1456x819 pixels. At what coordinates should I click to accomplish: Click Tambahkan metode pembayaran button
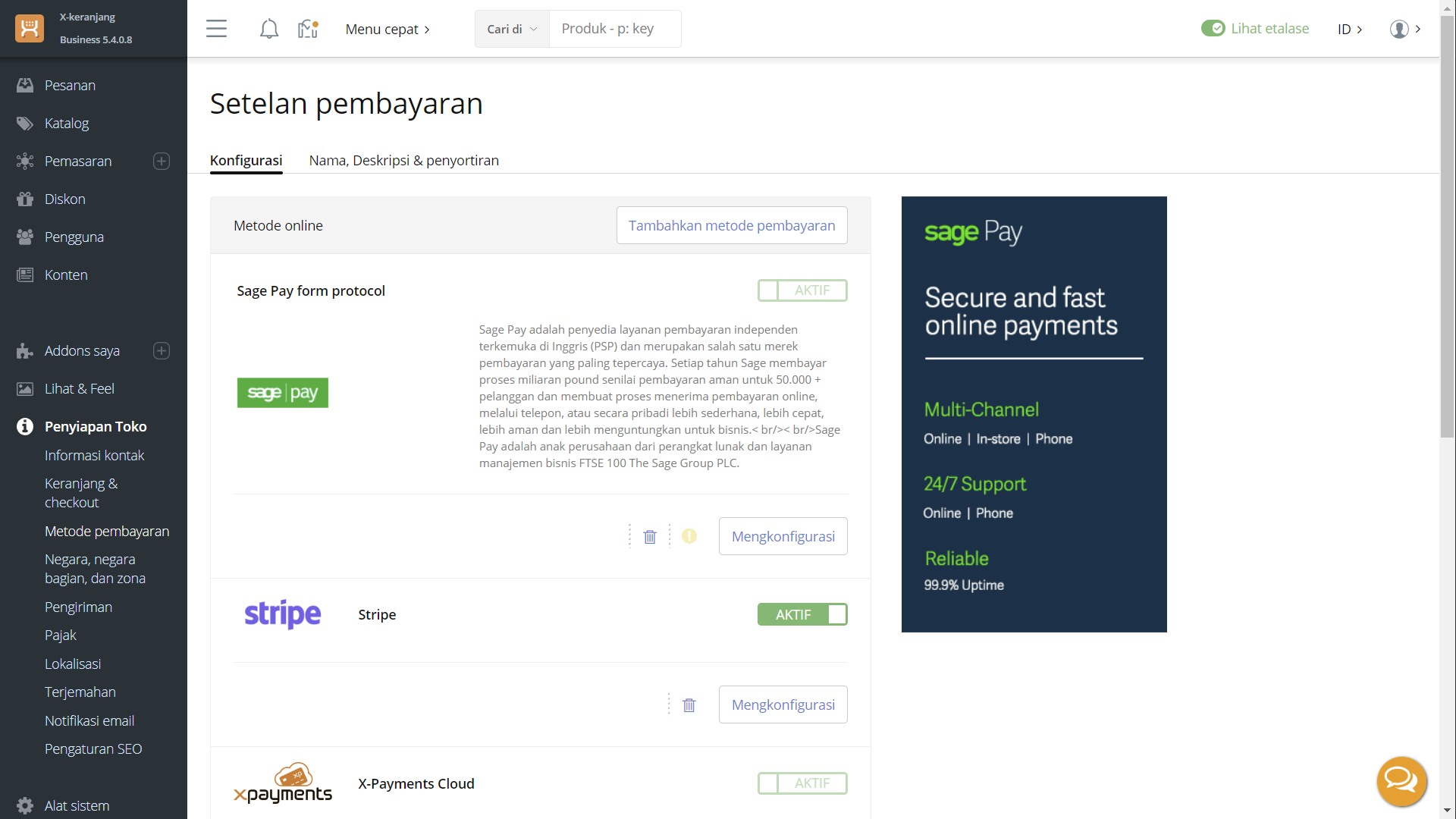[731, 225]
